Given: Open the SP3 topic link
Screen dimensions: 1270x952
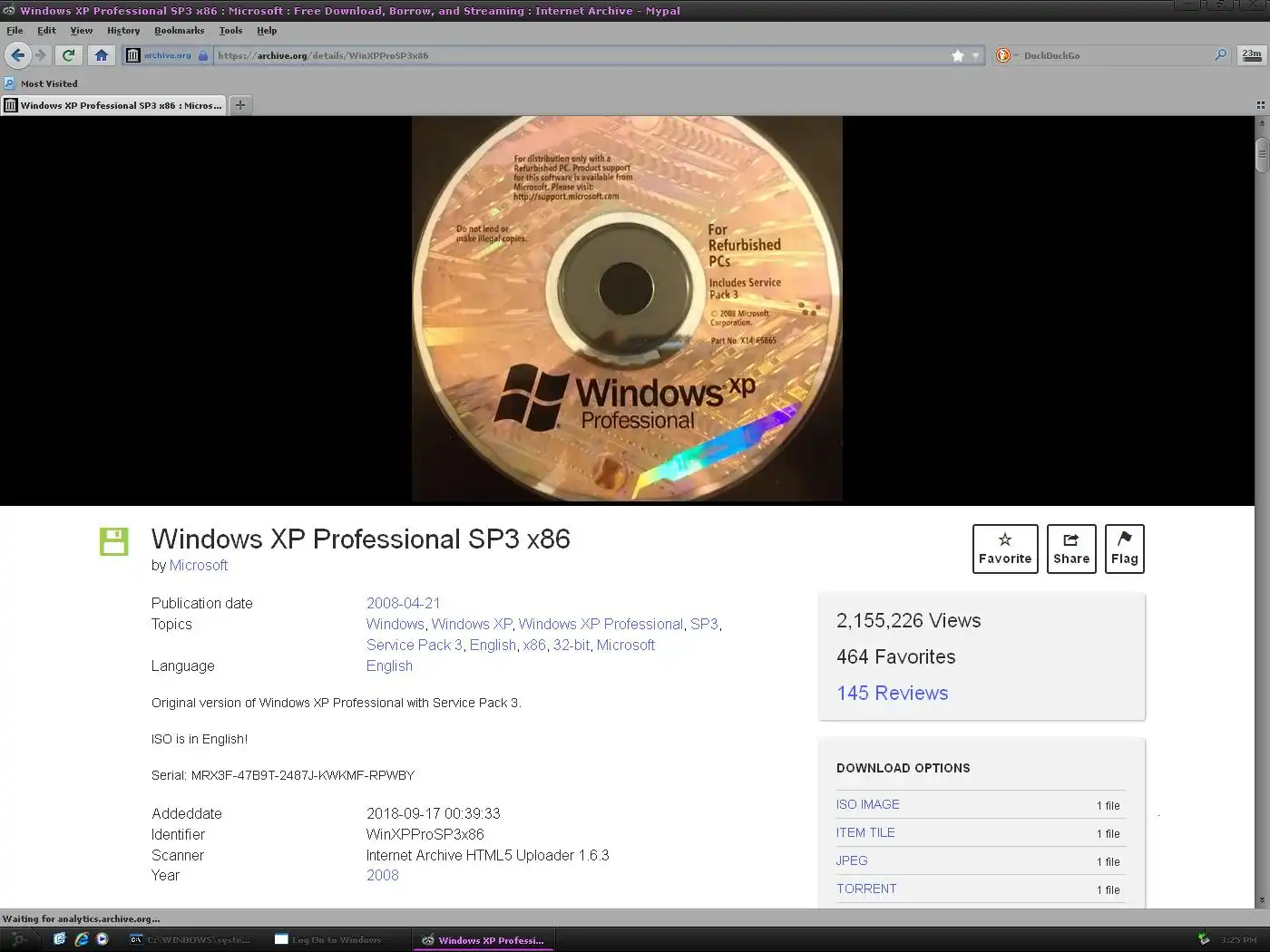Looking at the screenshot, I should pyautogui.click(x=704, y=624).
